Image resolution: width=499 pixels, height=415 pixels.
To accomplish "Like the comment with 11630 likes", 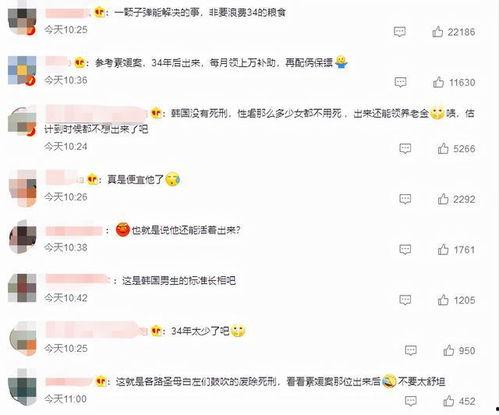I will coord(438,82).
